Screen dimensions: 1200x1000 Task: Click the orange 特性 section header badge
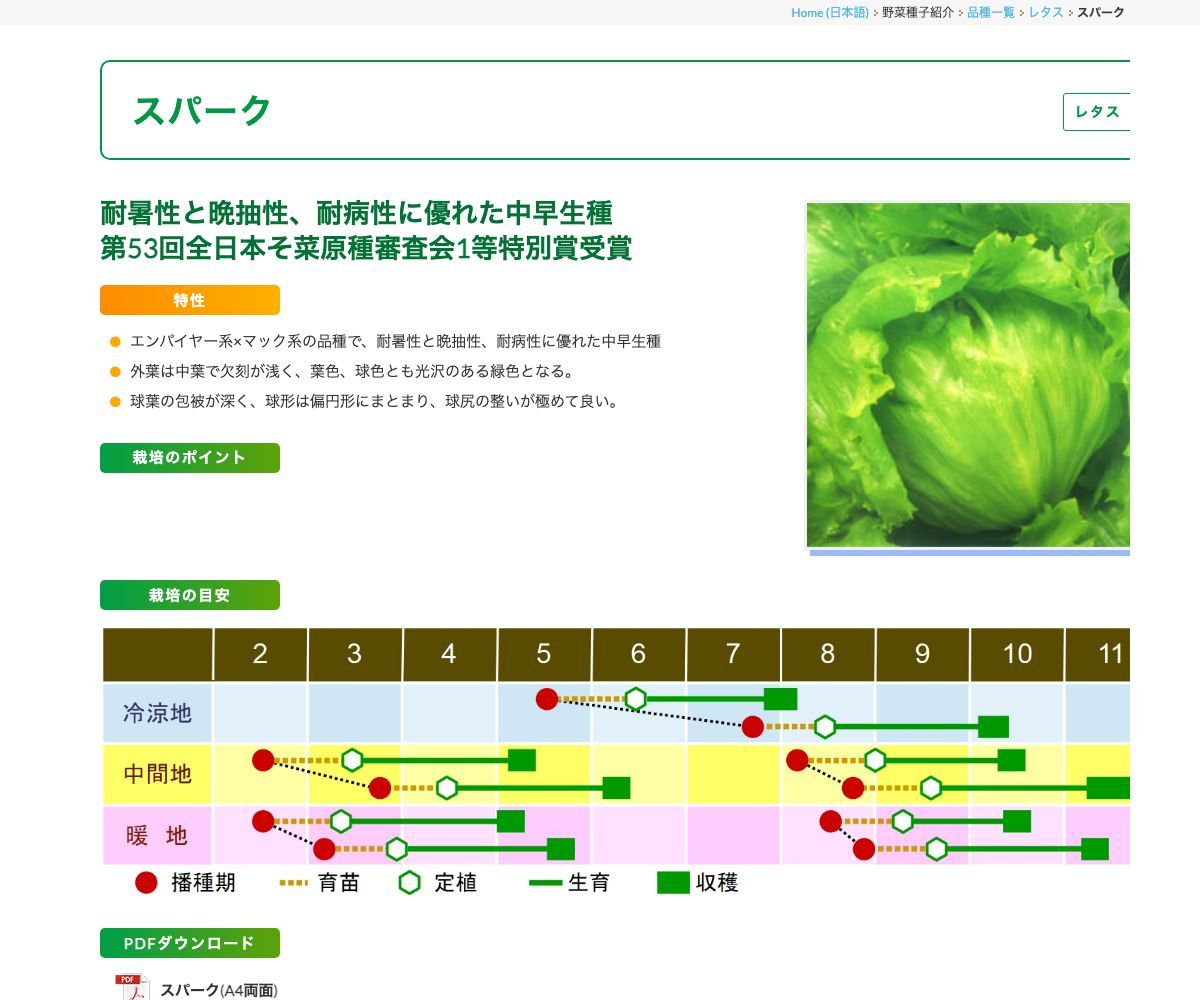coord(189,299)
